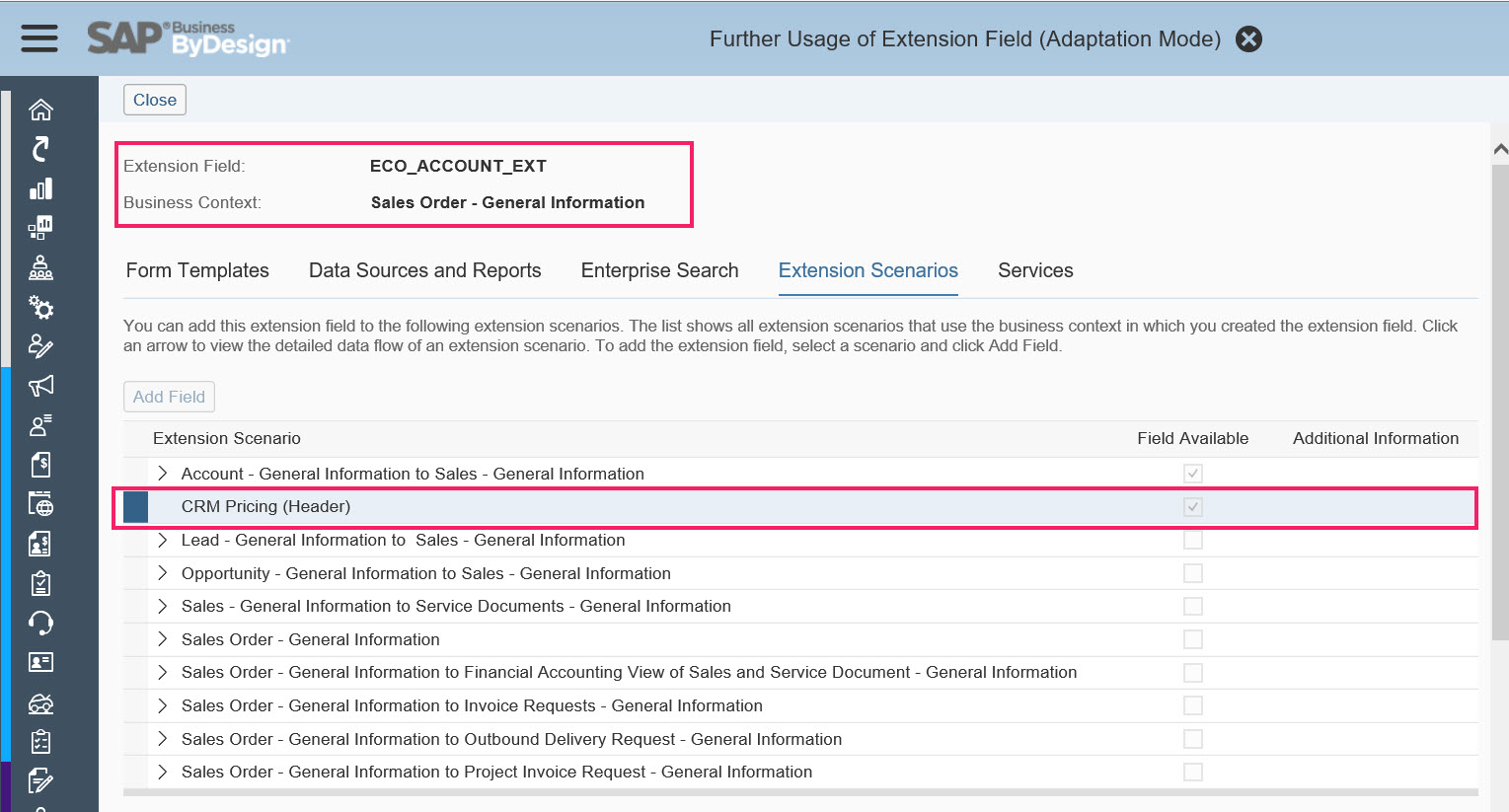This screenshot has height=812, width=1509.
Task: Toggle checkbox for Sales Order - General Information row
Action: coord(1193,639)
